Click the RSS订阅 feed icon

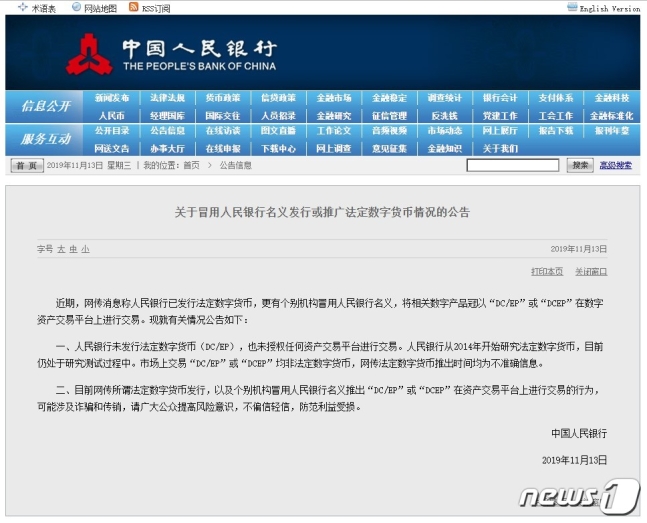click(134, 7)
